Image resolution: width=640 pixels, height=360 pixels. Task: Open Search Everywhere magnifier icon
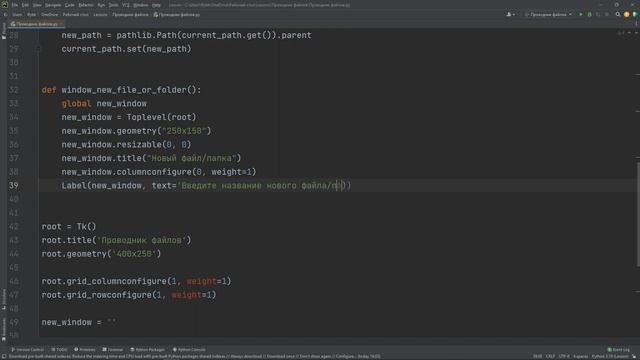618,15
